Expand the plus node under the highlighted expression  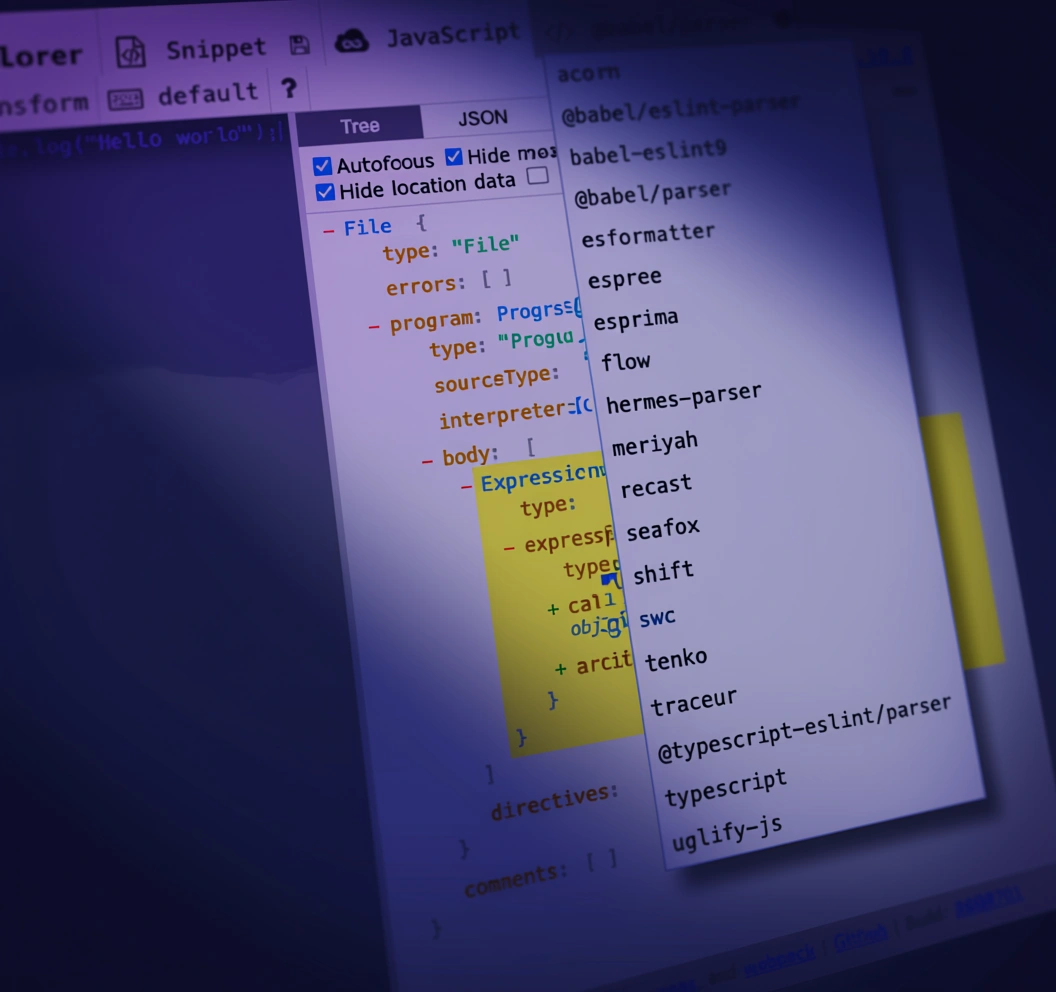[553, 609]
